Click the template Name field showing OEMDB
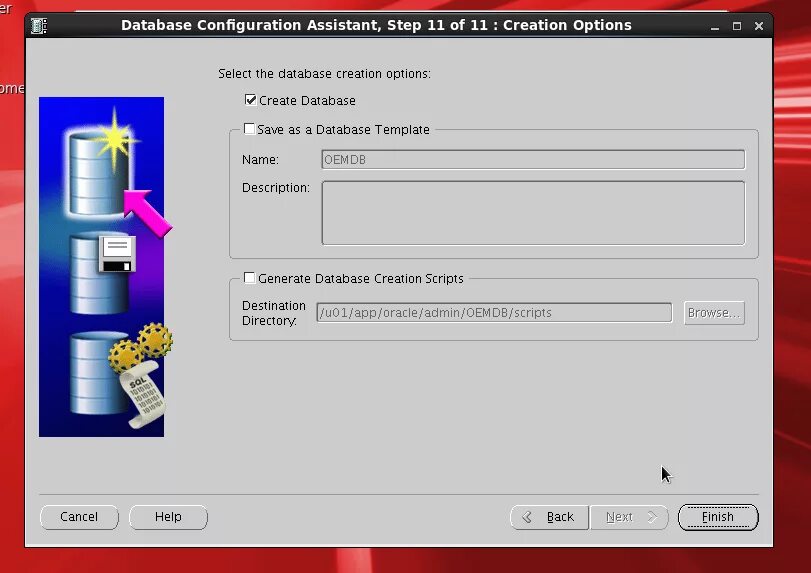This screenshot has width=811, height=573. [533, 159]
